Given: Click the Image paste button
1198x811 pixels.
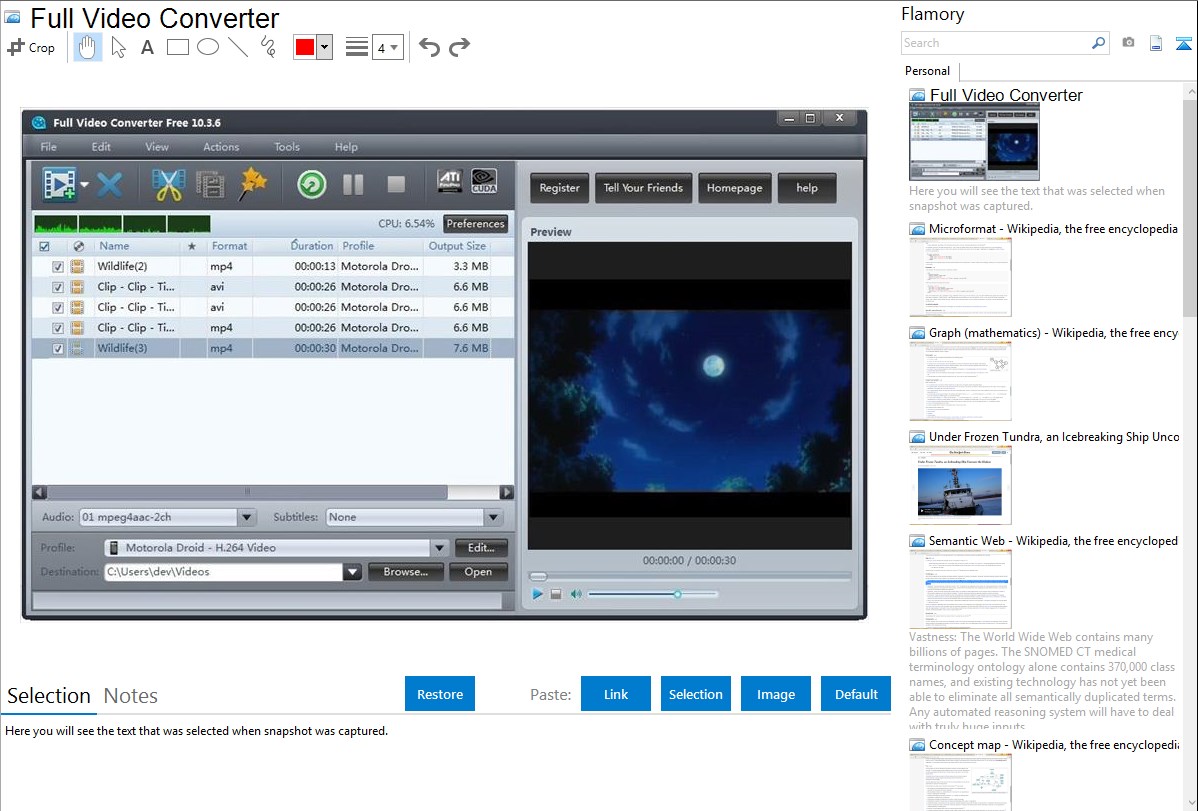Looking at the screenshot, I should (776, 694).
